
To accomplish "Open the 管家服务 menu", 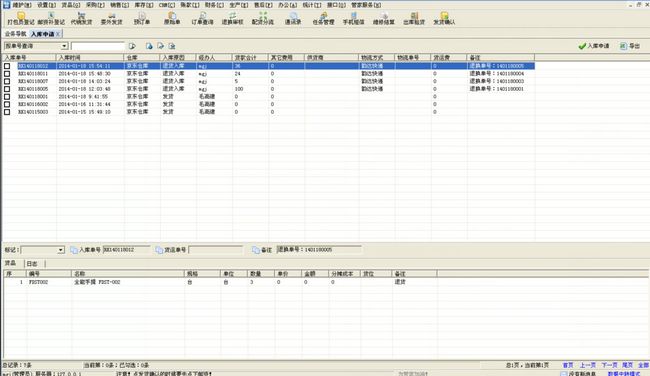I will (x=366, y=5).
